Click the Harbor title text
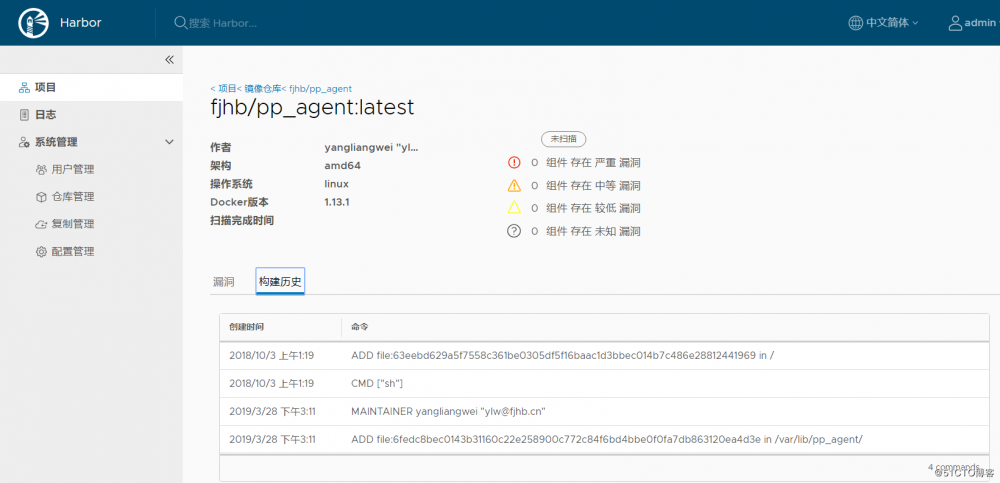The width and height of the screenshot is (1000, 483). click(80, 23)
